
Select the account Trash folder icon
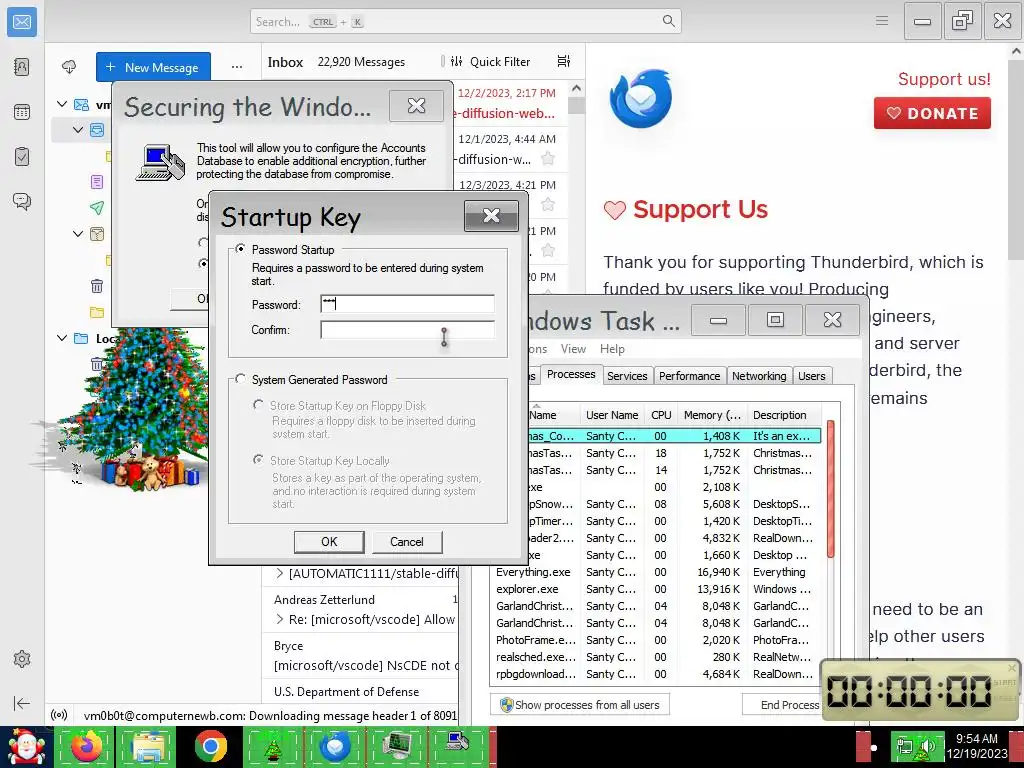pyautogui.click(x=97, y=285)
